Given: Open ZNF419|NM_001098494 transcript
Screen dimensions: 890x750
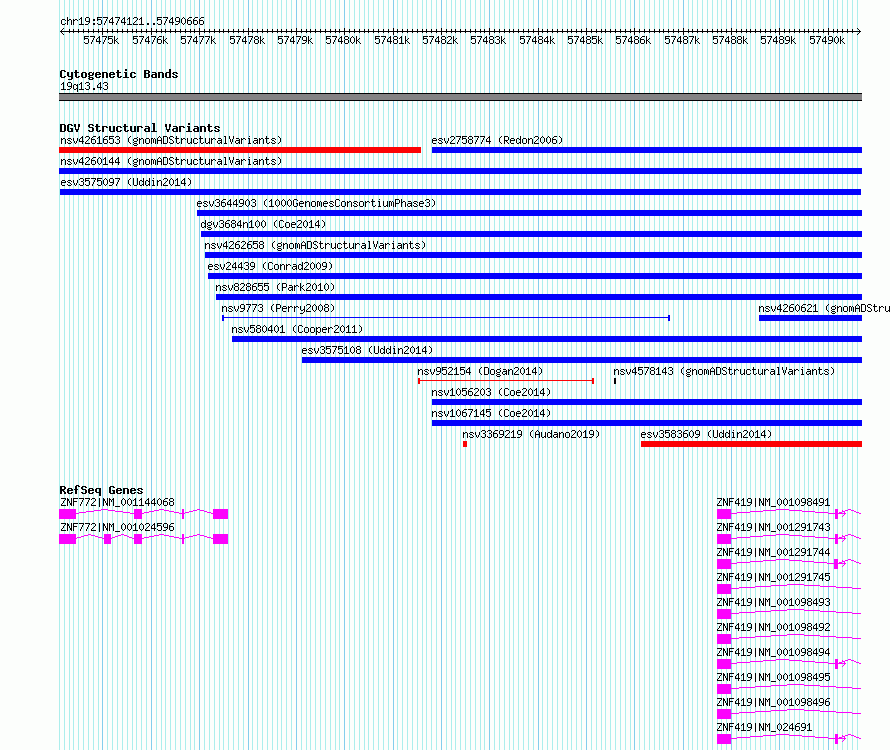Looking at the screenshot, I should (x=773, y=652).
